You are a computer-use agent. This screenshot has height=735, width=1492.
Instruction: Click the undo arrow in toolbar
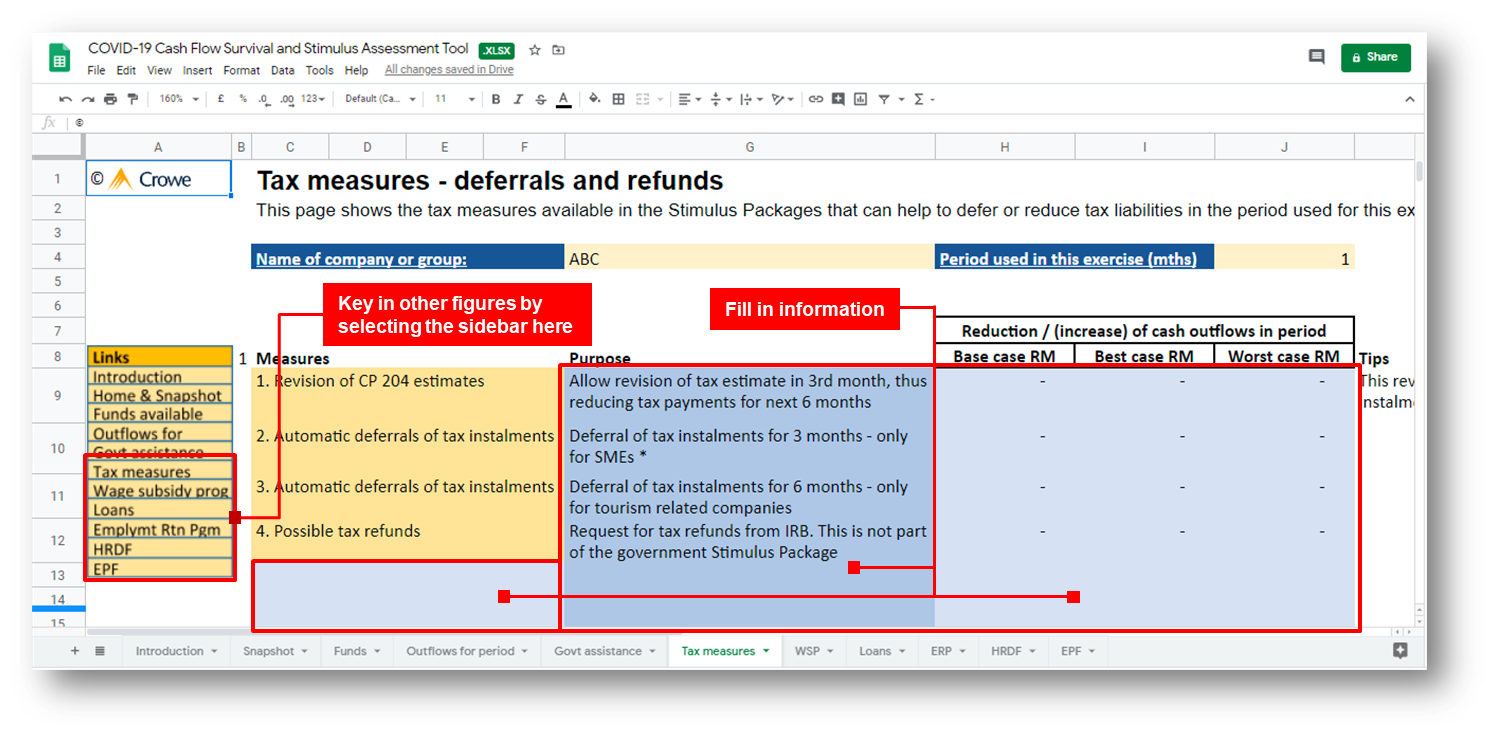click(65, 99)
